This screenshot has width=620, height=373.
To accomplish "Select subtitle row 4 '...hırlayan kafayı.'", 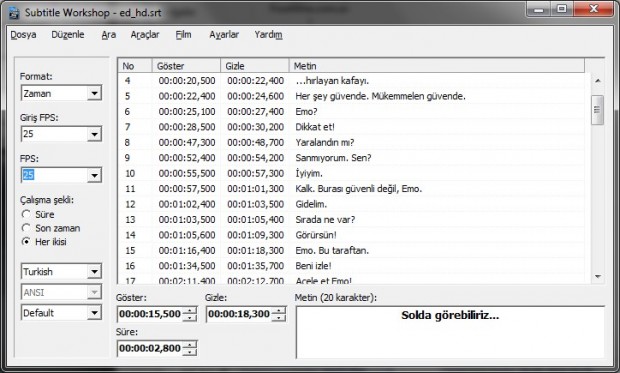I will click(x=351, y=81).
